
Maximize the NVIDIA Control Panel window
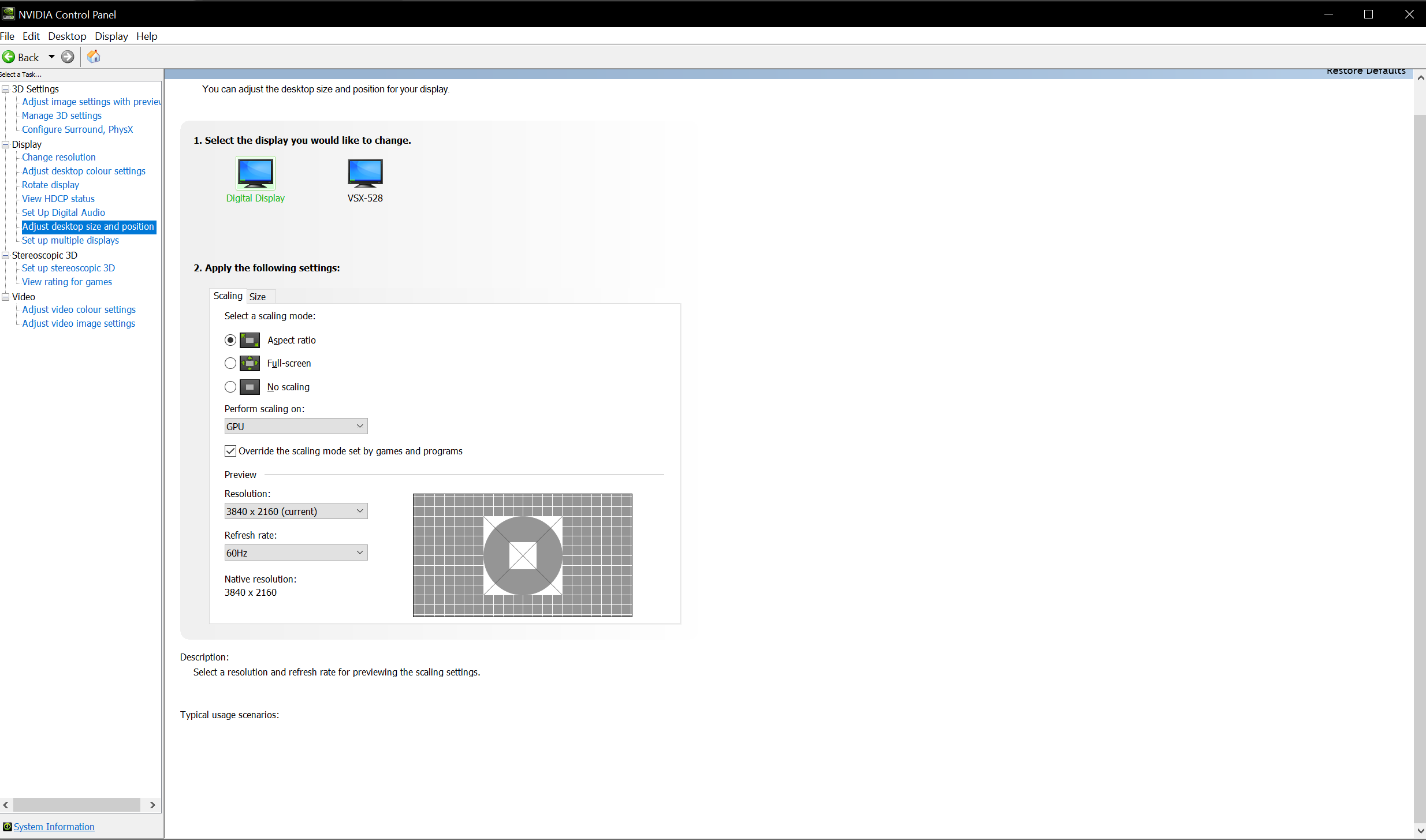click(x=1368, y=14)
